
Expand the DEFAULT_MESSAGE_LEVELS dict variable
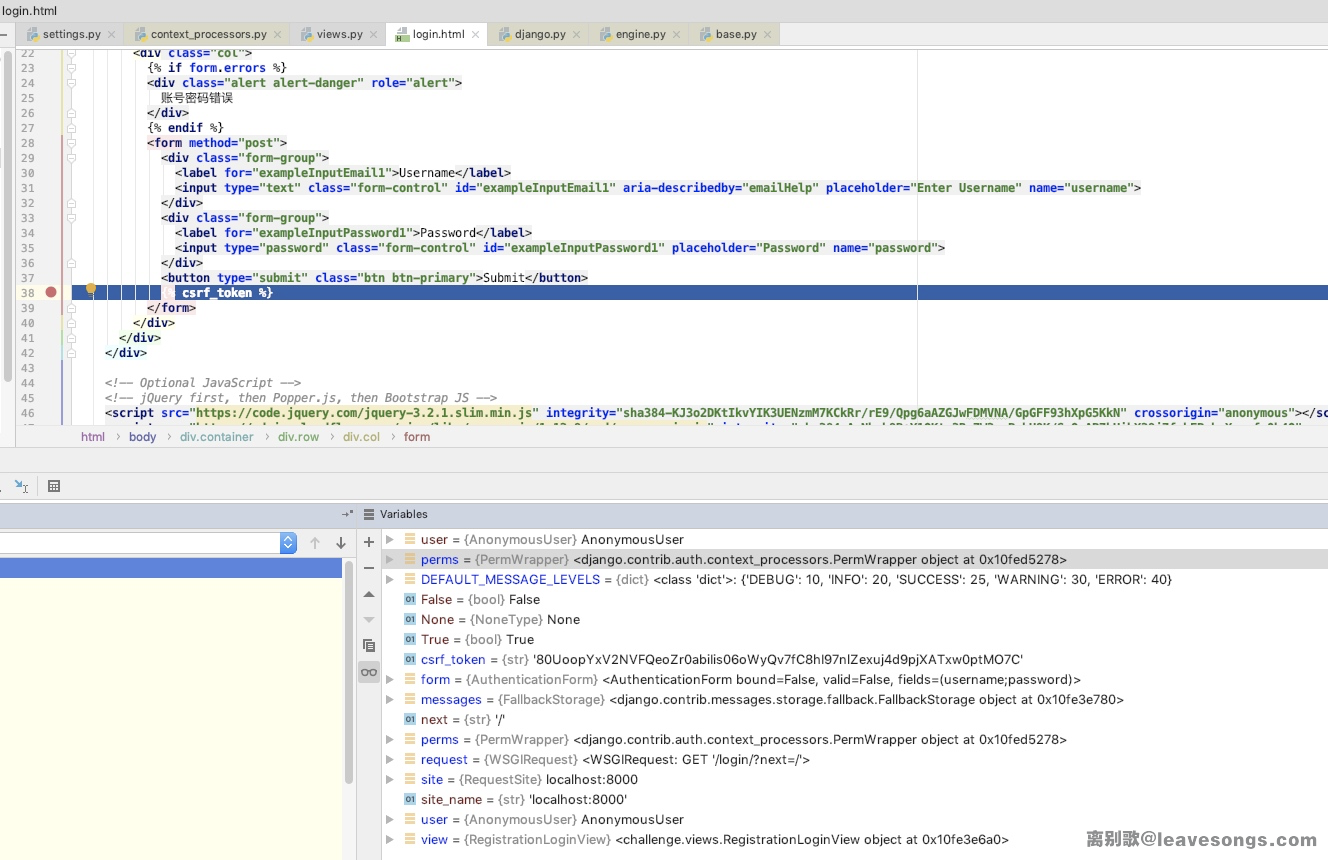(390, 580)
